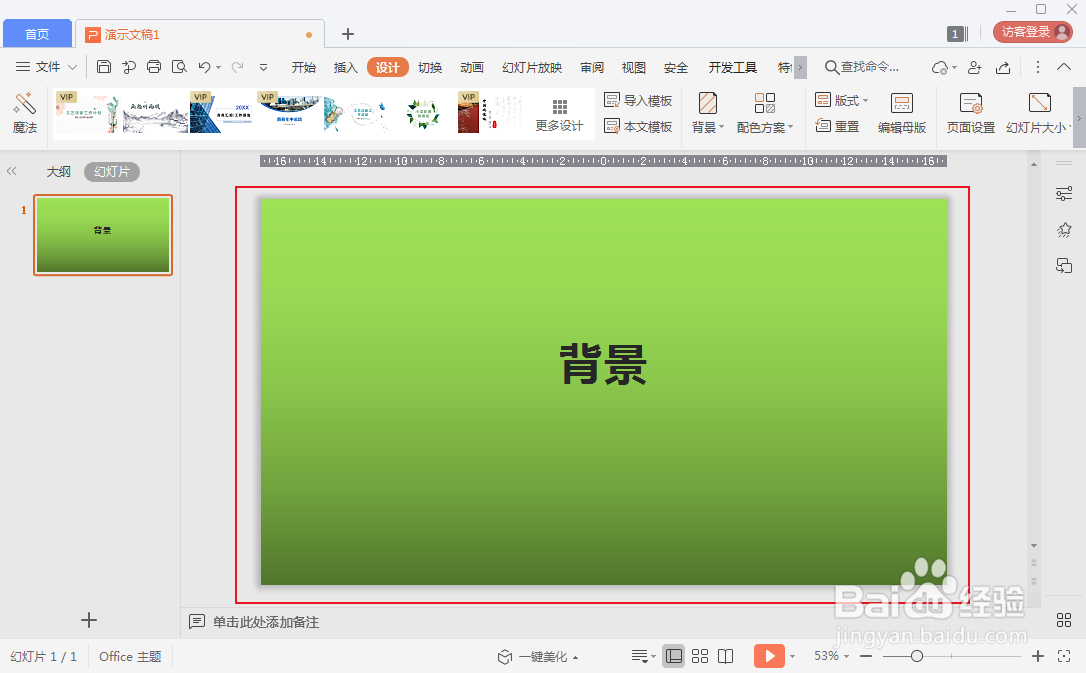Start the slideshow with the play icon
The width and height of the screenshot is (1086, 673).
pos(768,656)
